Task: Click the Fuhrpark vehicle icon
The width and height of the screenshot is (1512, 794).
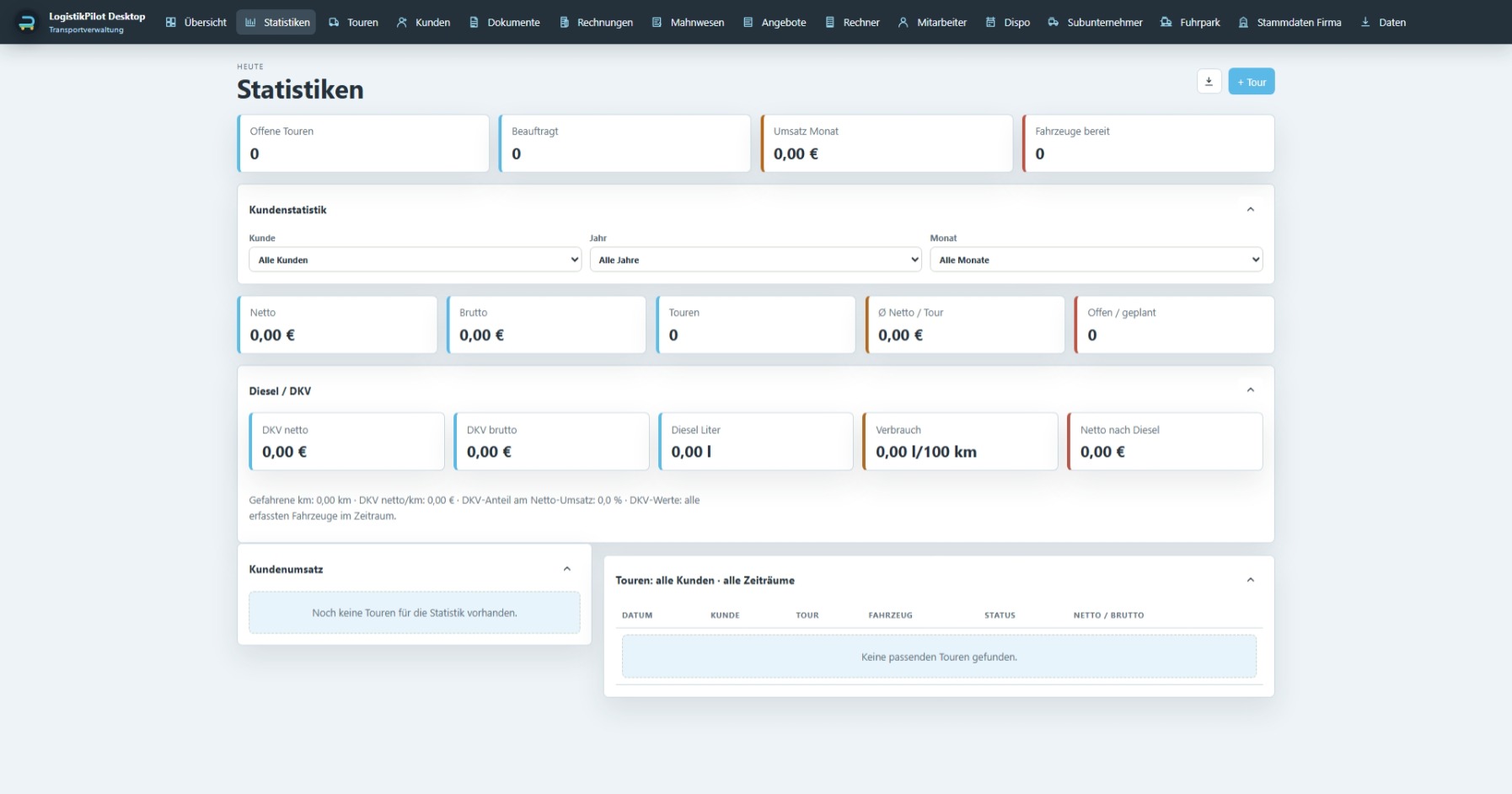Action: point(1166,22)
